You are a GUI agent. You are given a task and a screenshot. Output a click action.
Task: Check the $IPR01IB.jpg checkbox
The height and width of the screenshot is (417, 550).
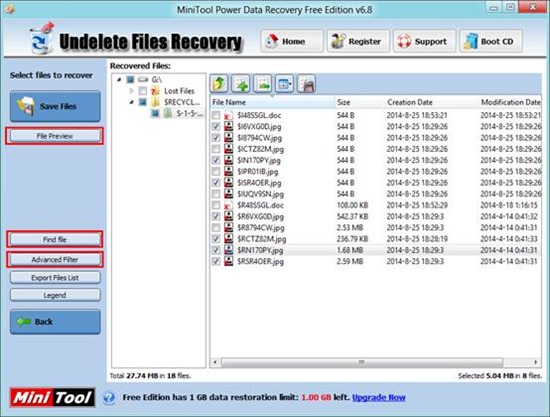[x=216, y=171]
